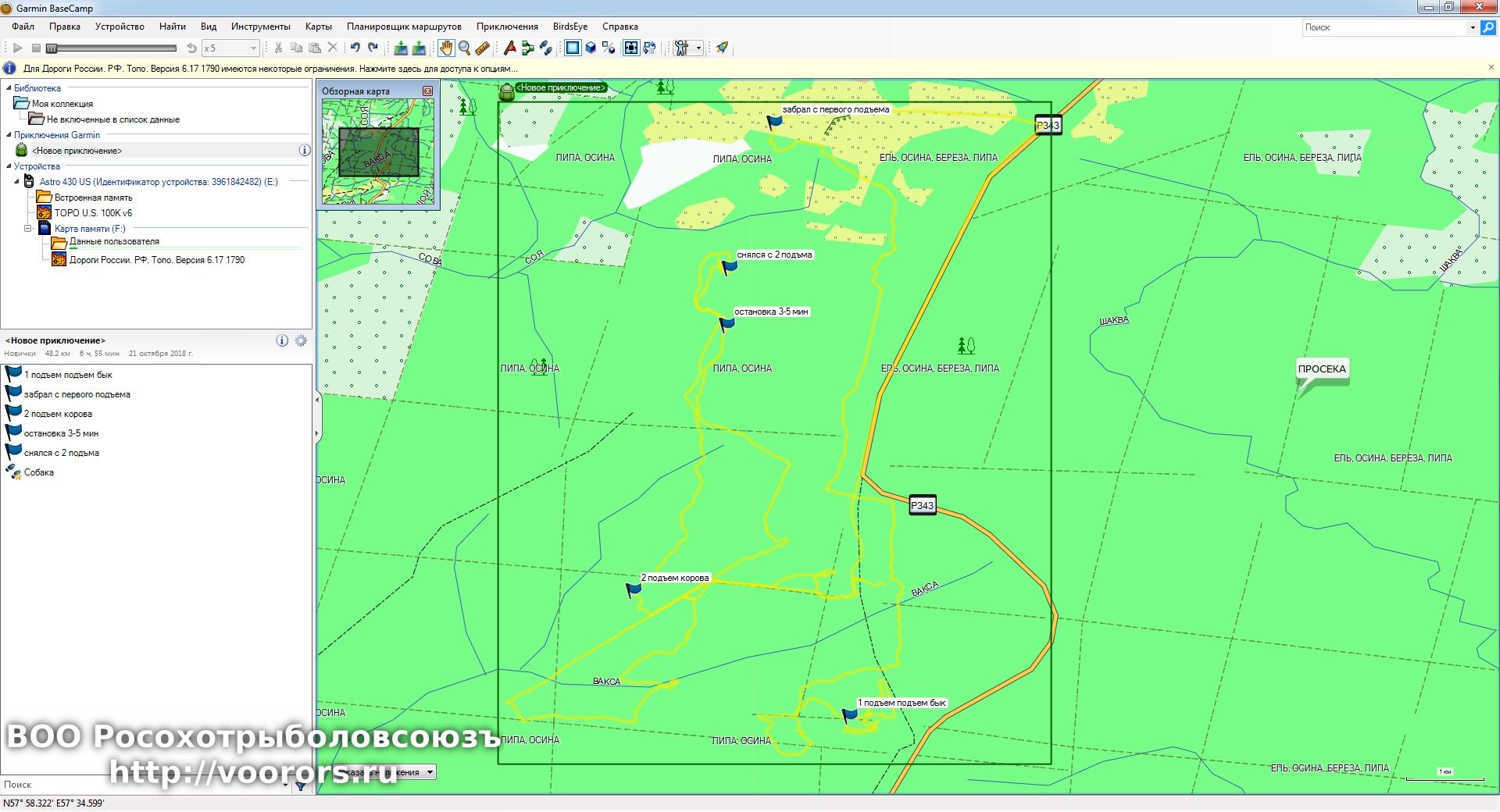Click the New Route tool icon
Screen dimensions: 1500x812
point(527,48)
